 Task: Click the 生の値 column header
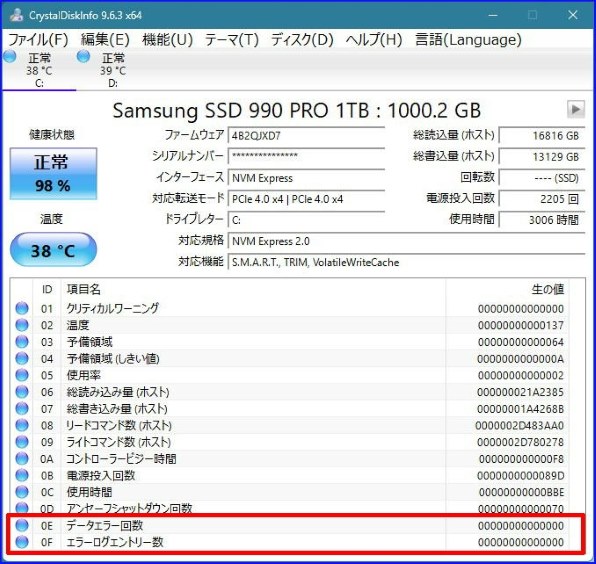[x=507, y=289]
